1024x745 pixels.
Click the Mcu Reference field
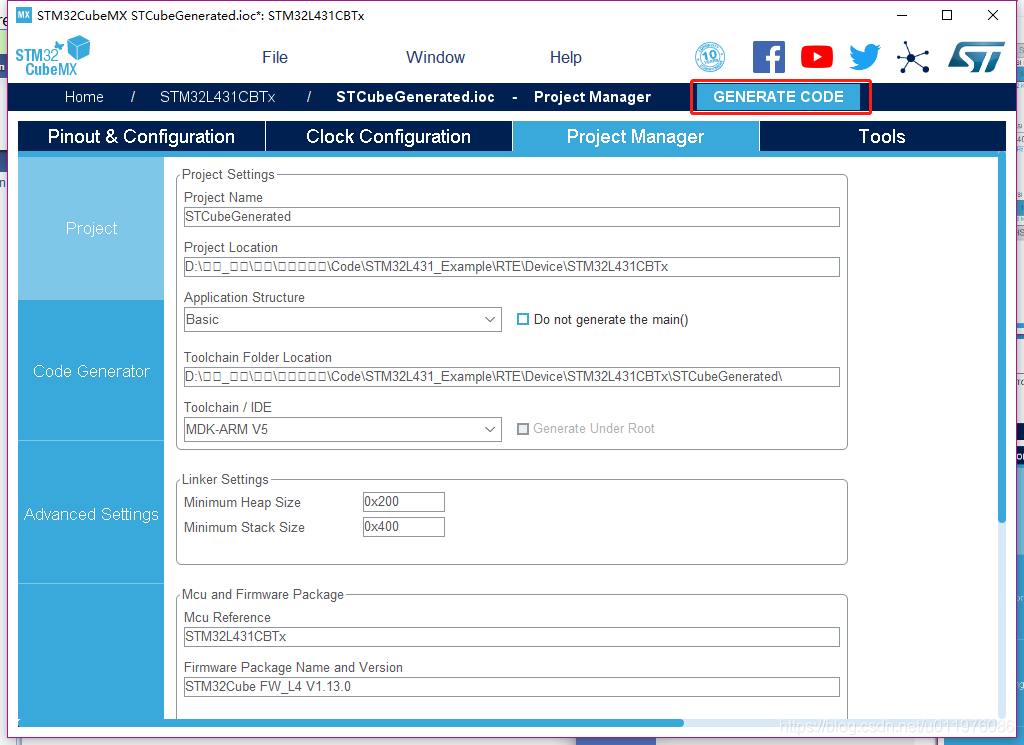(x=511, y=637)
